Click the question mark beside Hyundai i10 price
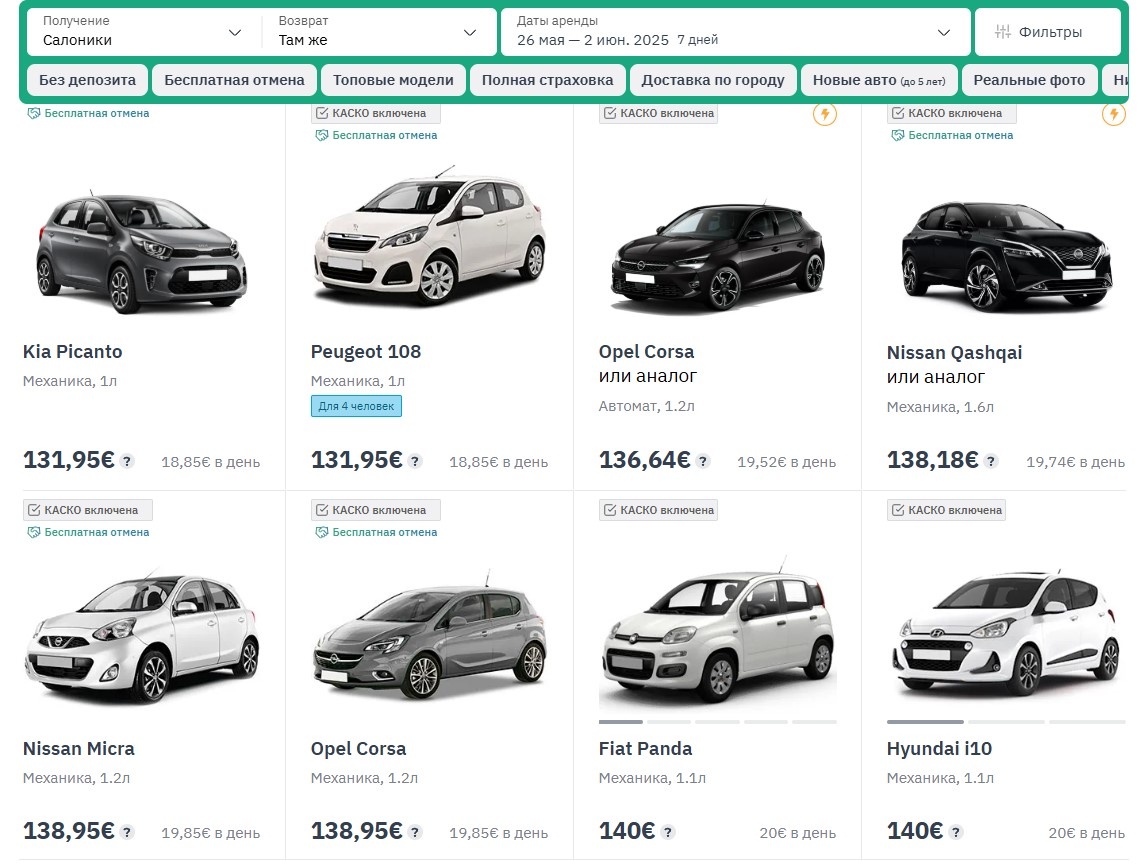Viewport: 1142px width, 866px height. pyautogui.click(x=955, y=831)
